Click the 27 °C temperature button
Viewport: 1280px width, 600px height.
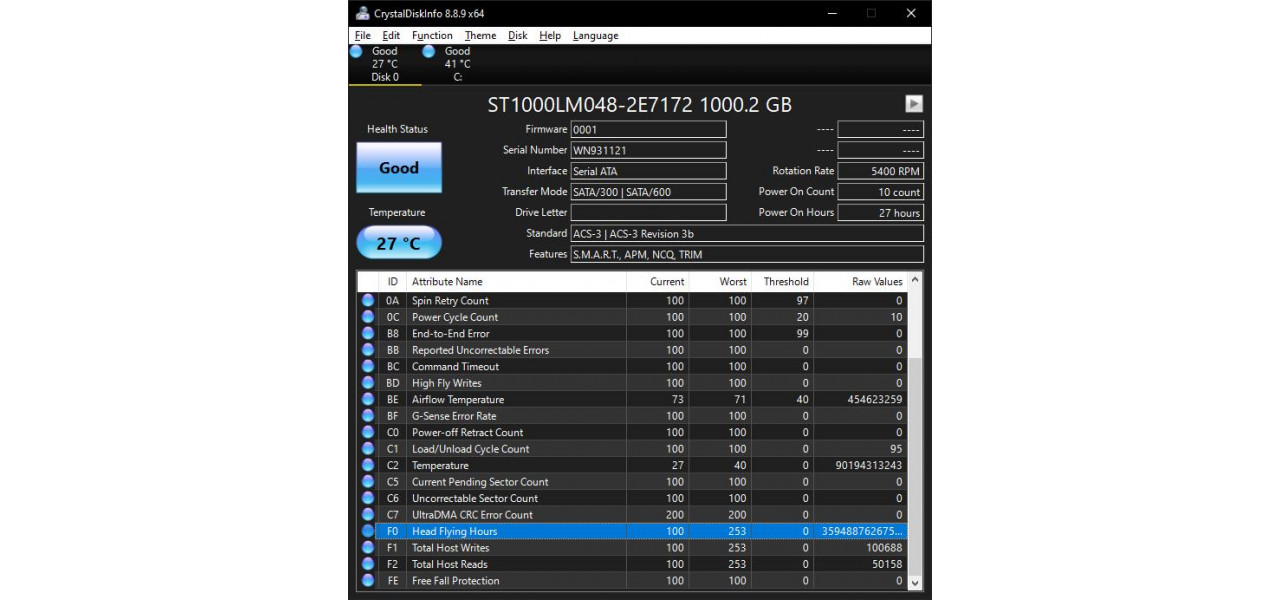[399, 243]
